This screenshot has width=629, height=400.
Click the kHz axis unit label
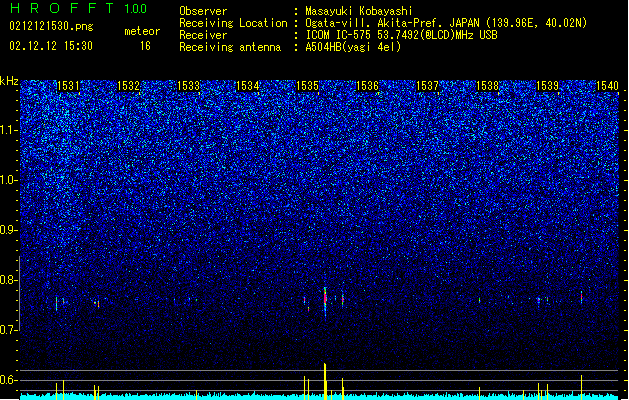coord(9,81)
